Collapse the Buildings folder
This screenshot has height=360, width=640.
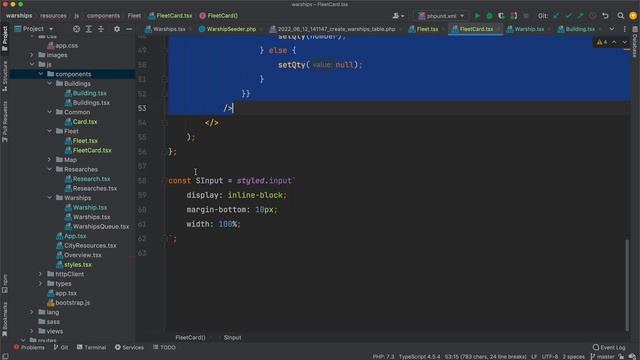click(x=49, y=83)
